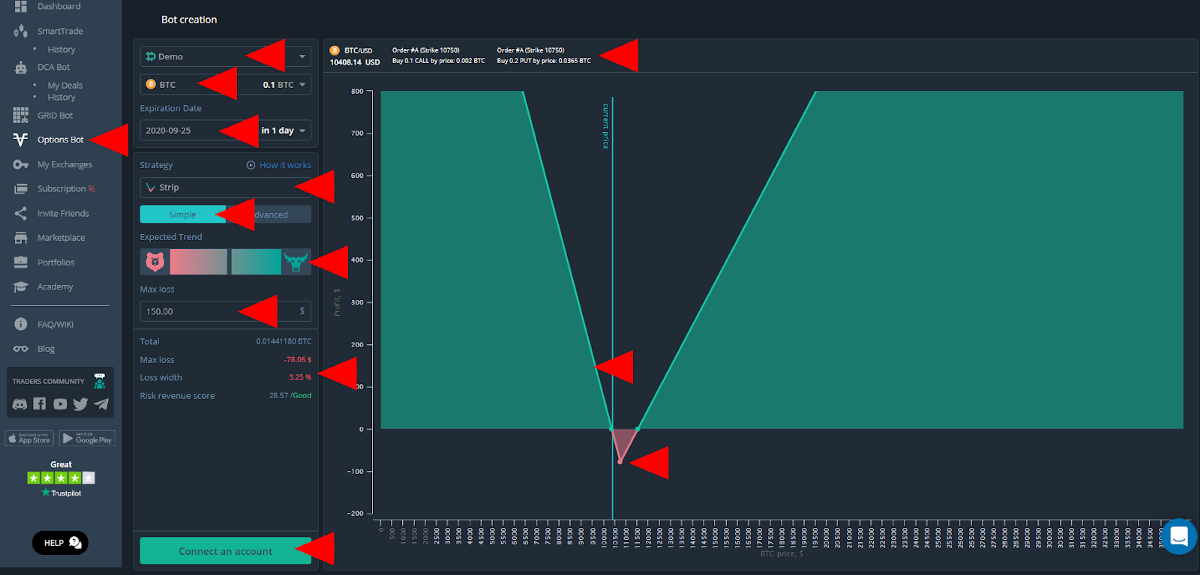Click the GRID Bot grid icon
Image resolution: width=1200 pixels, height=575 pixels.
coord(20,115)
